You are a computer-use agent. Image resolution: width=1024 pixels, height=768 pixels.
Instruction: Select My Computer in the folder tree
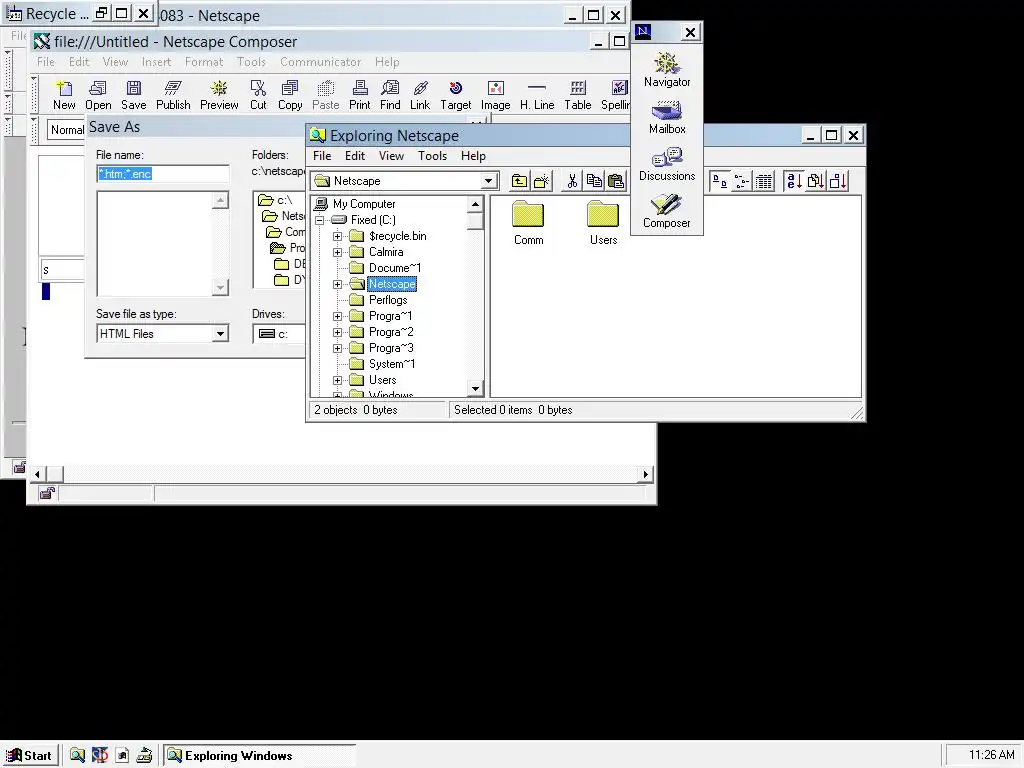click(364, 204)
